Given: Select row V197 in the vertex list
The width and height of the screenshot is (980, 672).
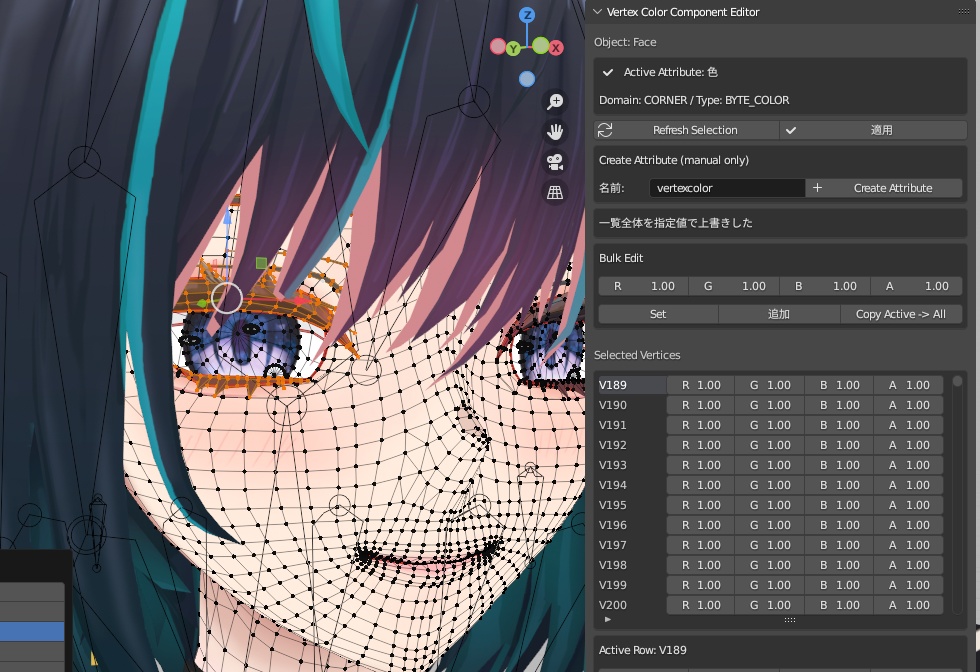Looking at the screenshot, I should click(625, 544).
